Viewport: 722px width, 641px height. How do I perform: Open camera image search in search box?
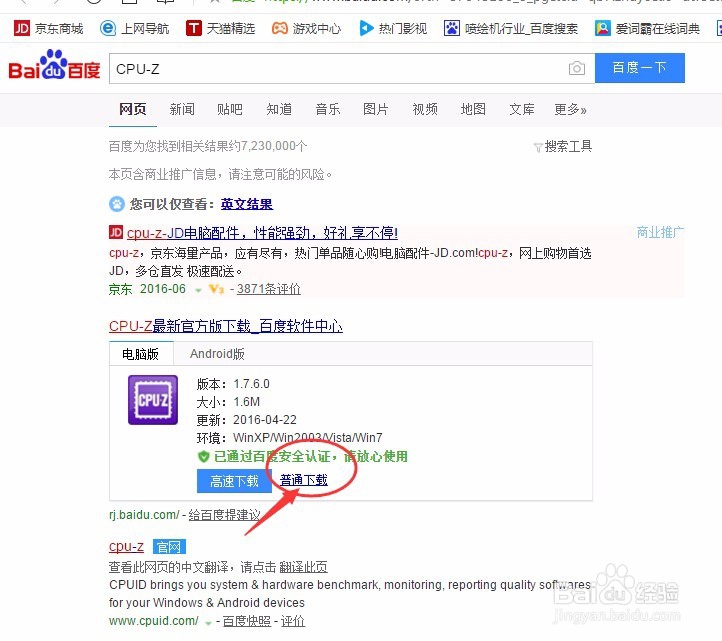click(576, 68)
